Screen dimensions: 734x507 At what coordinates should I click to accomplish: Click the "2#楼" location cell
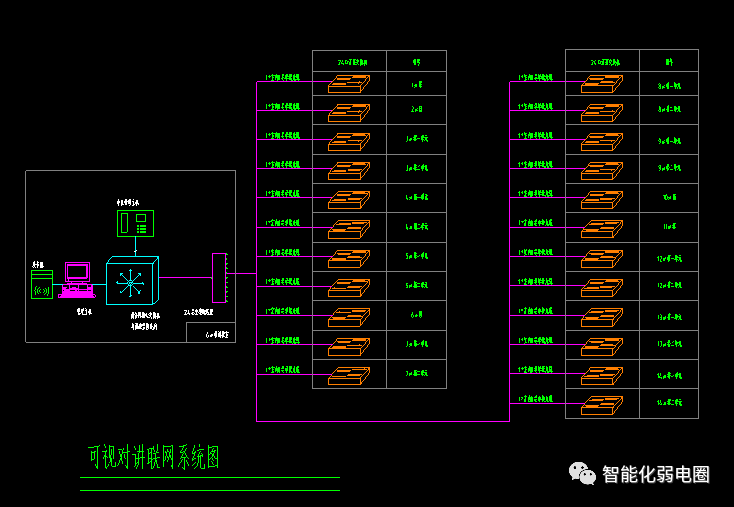click(417, 110)
